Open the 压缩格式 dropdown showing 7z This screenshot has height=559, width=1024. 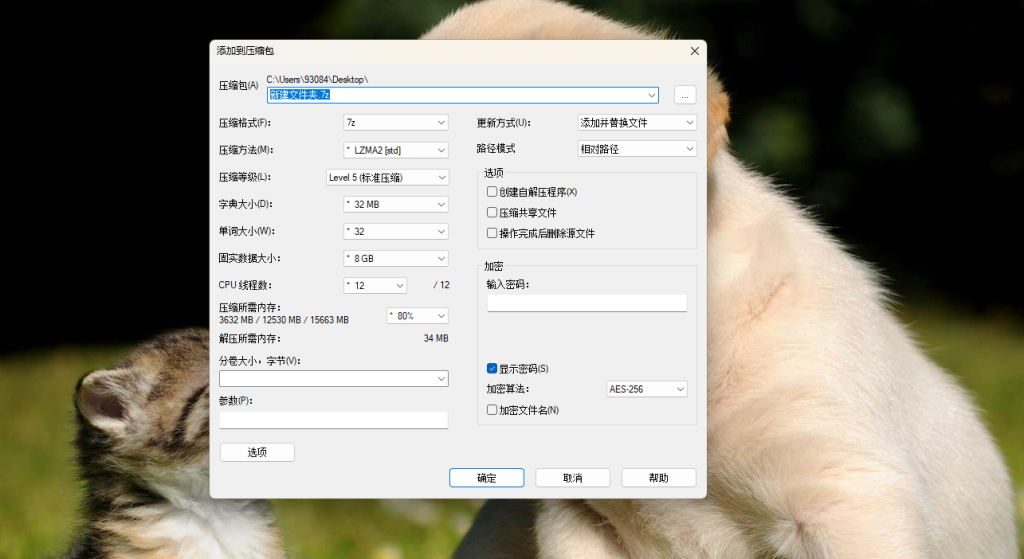click(x=396, y=123)
